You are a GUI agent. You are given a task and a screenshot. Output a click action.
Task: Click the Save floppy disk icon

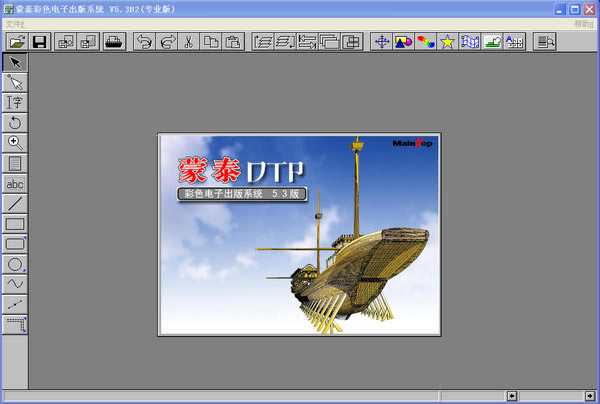(40, 41)
